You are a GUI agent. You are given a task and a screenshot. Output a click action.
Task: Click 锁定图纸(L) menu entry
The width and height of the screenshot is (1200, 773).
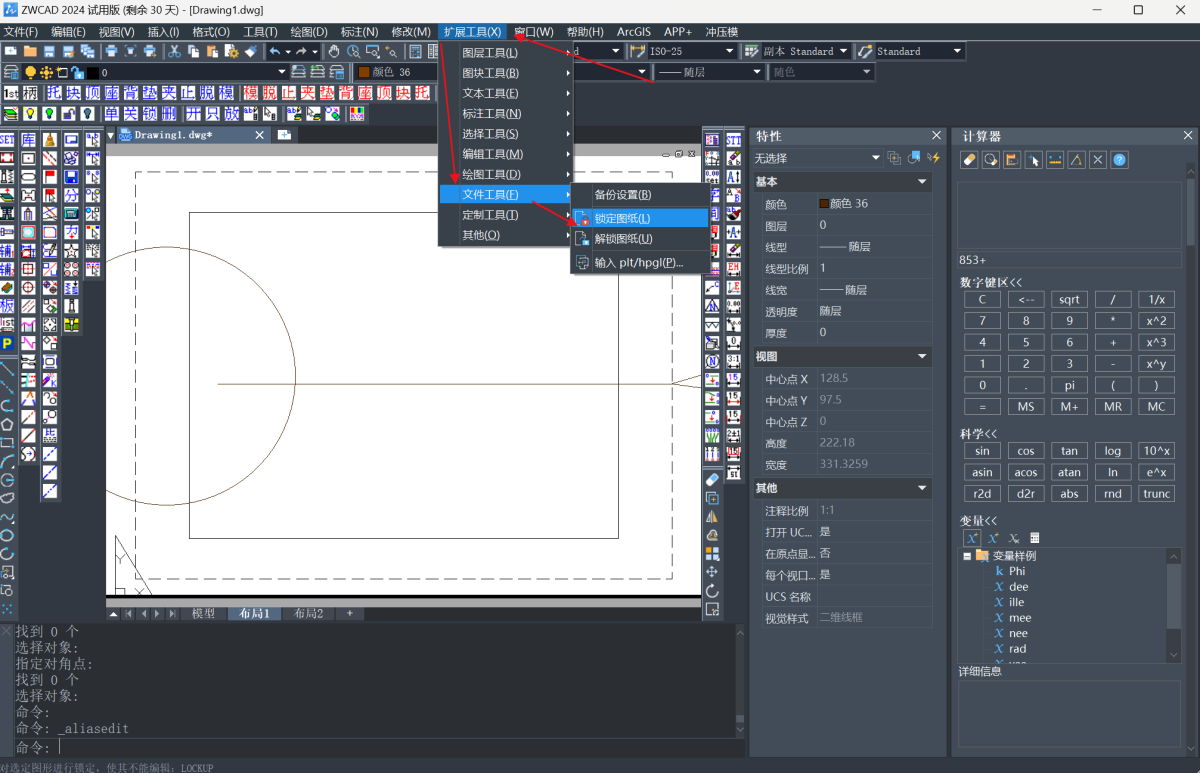(639, 218)
